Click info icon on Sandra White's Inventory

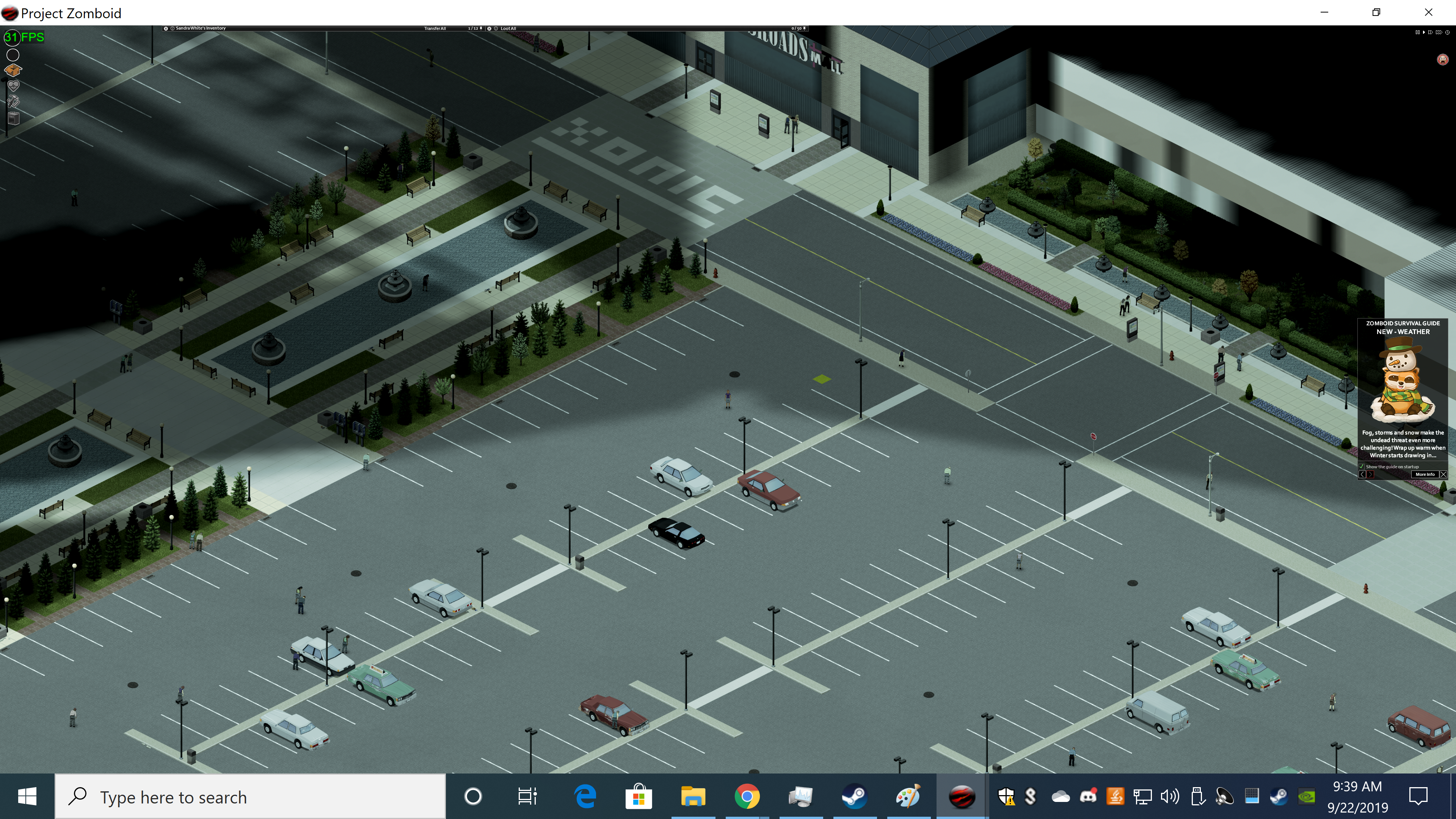coord(173,28)
